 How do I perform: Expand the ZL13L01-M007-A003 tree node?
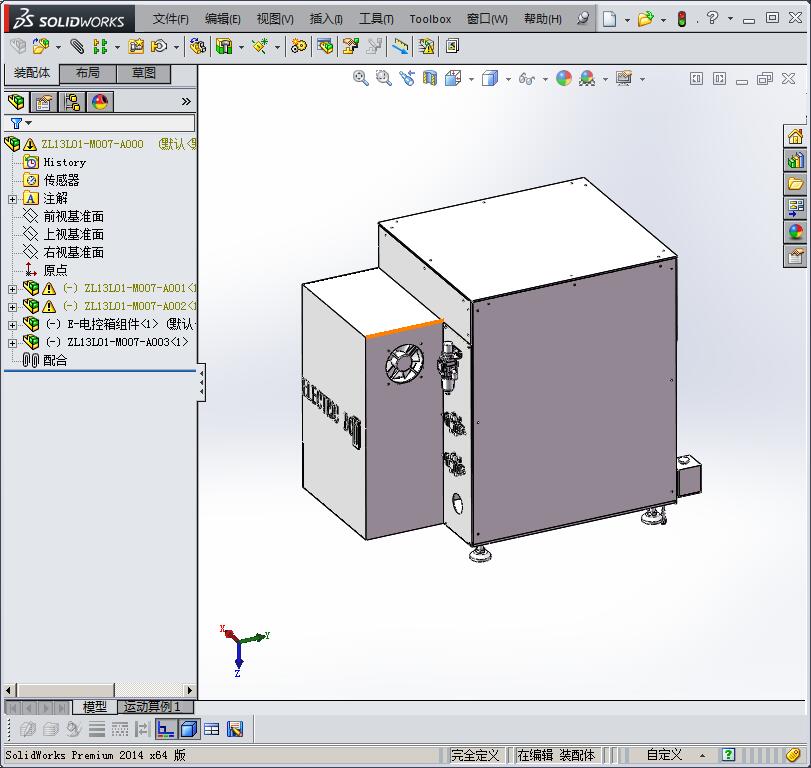12,343
